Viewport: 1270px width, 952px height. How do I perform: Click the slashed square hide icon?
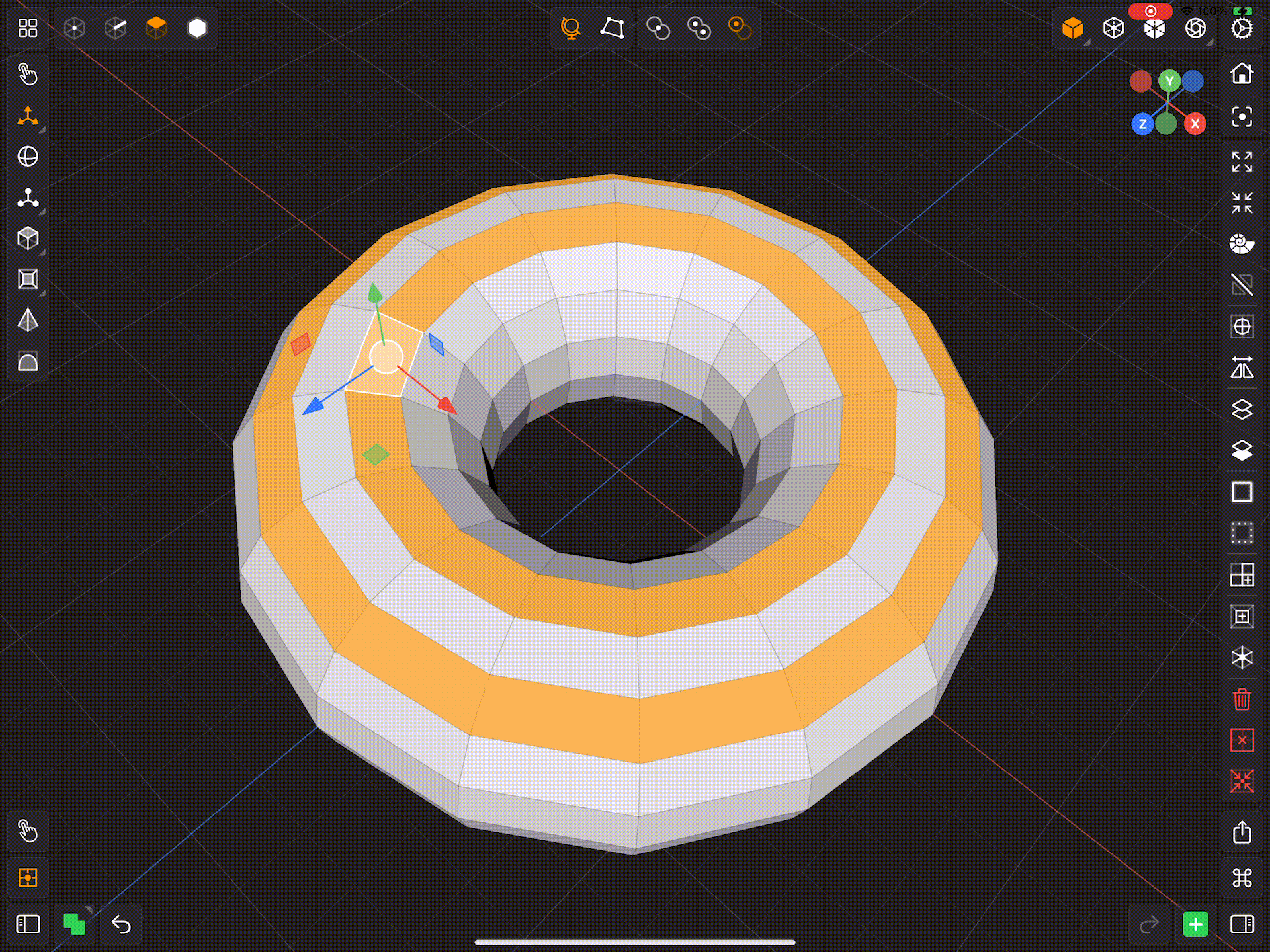point(1242,285)
